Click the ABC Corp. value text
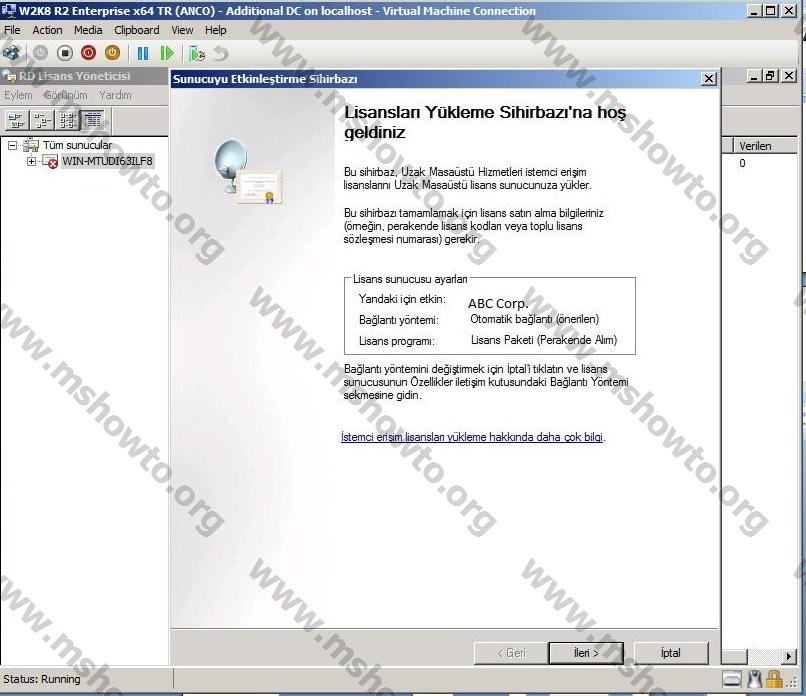The width and height of the screenshot is (806, 696). click(498, 303)
